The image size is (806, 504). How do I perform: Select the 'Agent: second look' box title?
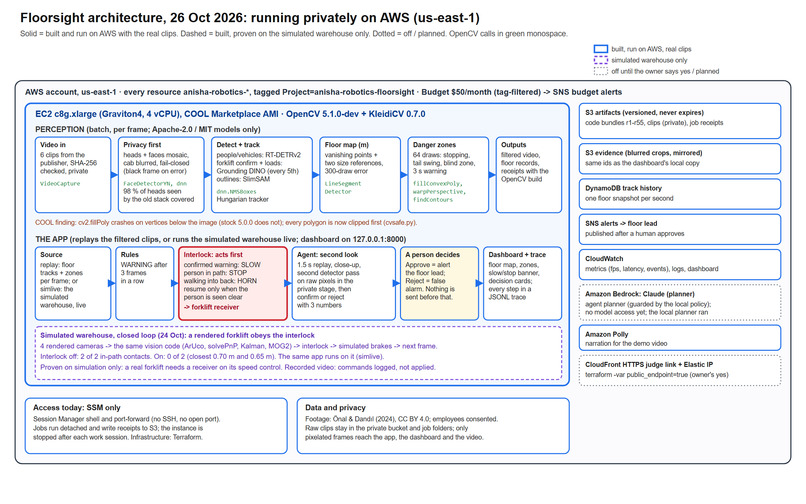click(x=327, y=255)
